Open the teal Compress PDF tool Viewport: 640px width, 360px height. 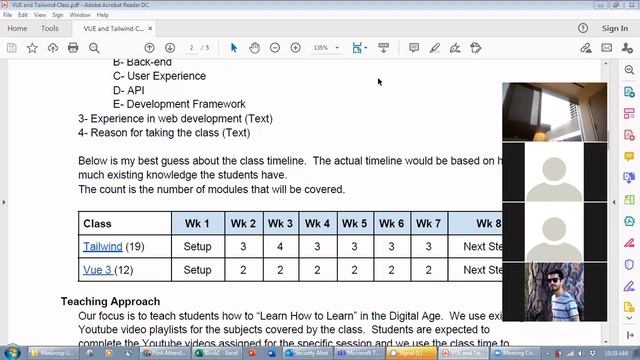[629, 221]
